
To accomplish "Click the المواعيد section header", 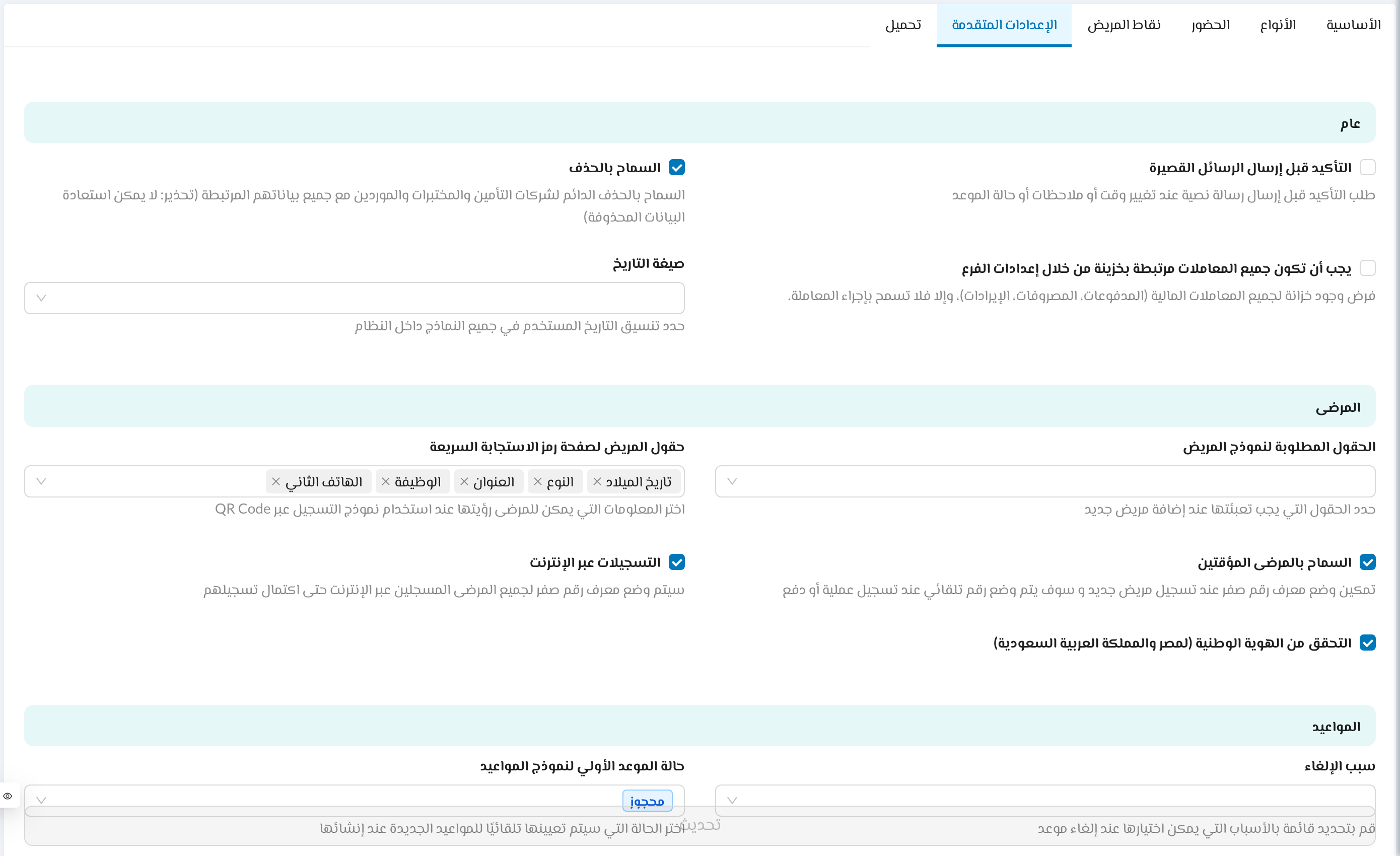I will 699,726.
